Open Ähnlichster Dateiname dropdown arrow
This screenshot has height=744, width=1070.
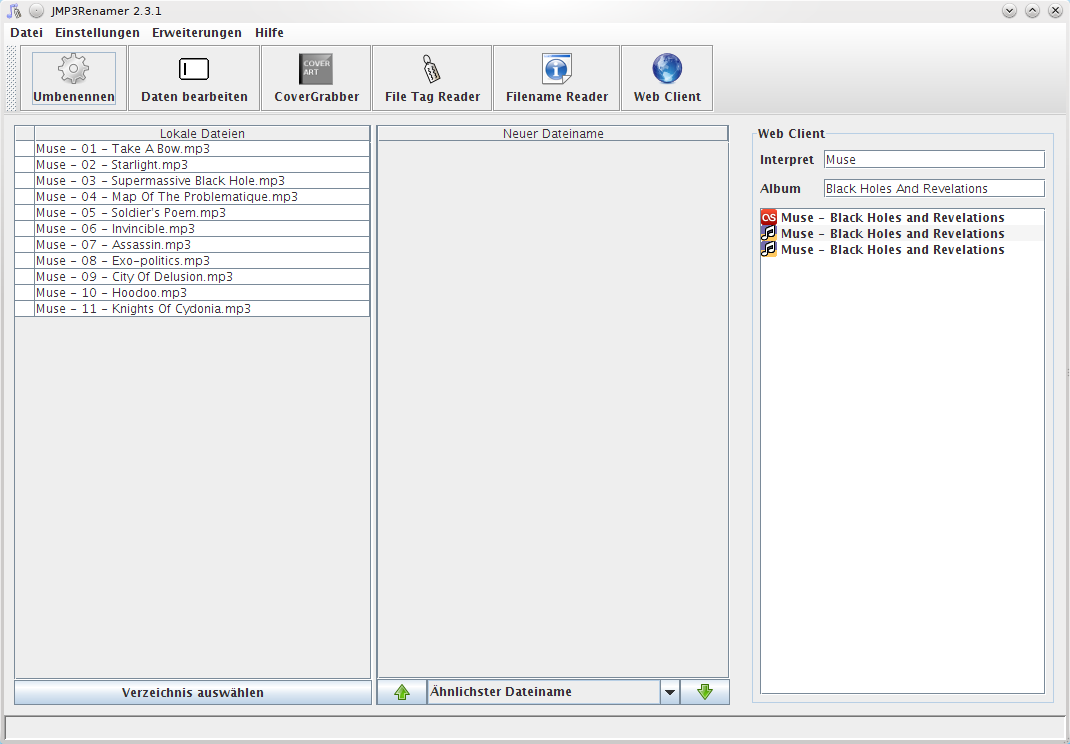tap(670, 692)
